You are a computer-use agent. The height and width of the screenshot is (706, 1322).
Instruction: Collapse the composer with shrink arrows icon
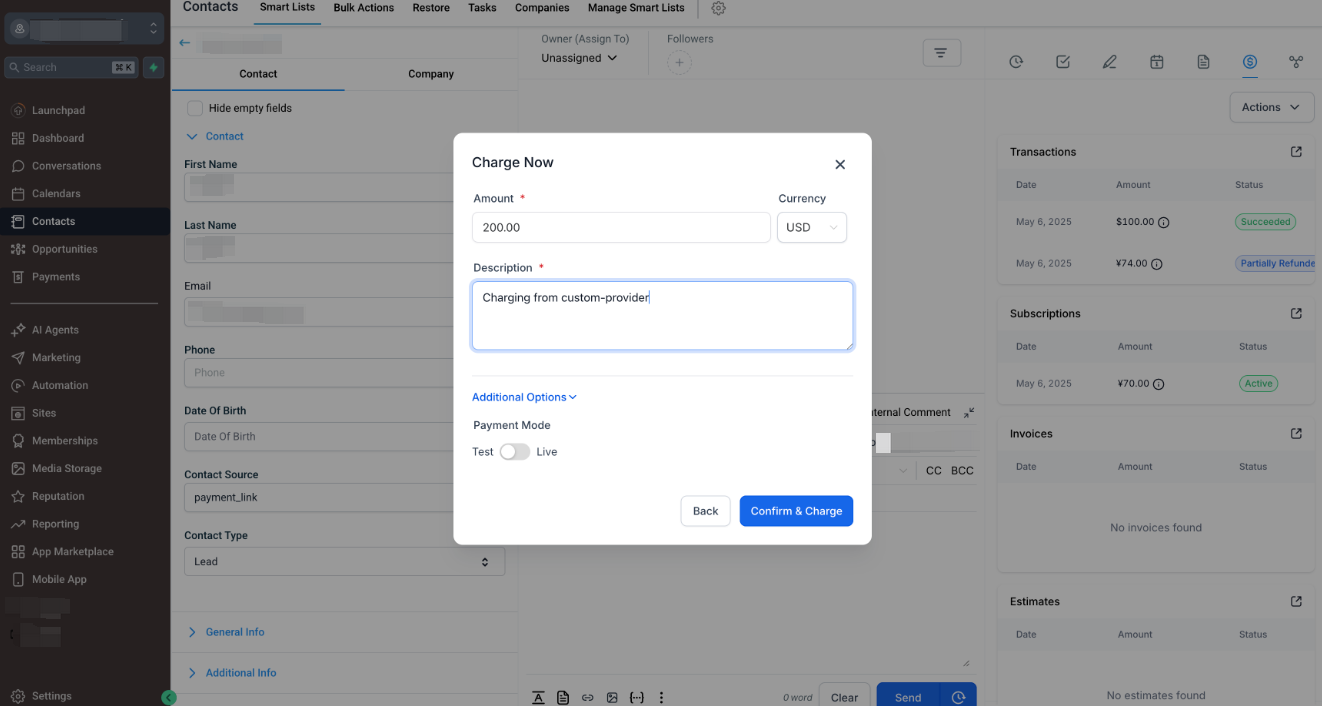tap(968, 412)
